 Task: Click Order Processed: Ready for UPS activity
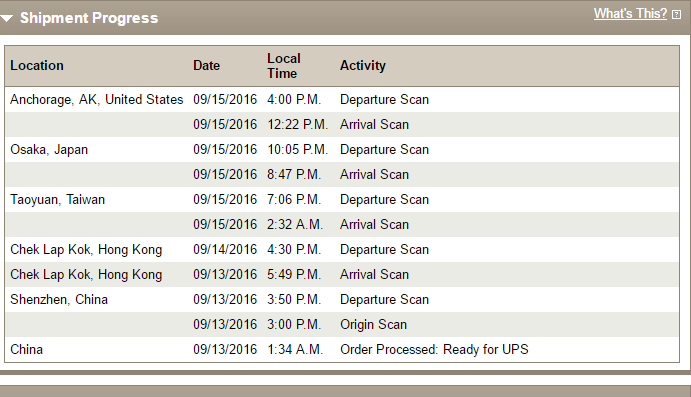(x=434, y=349)
